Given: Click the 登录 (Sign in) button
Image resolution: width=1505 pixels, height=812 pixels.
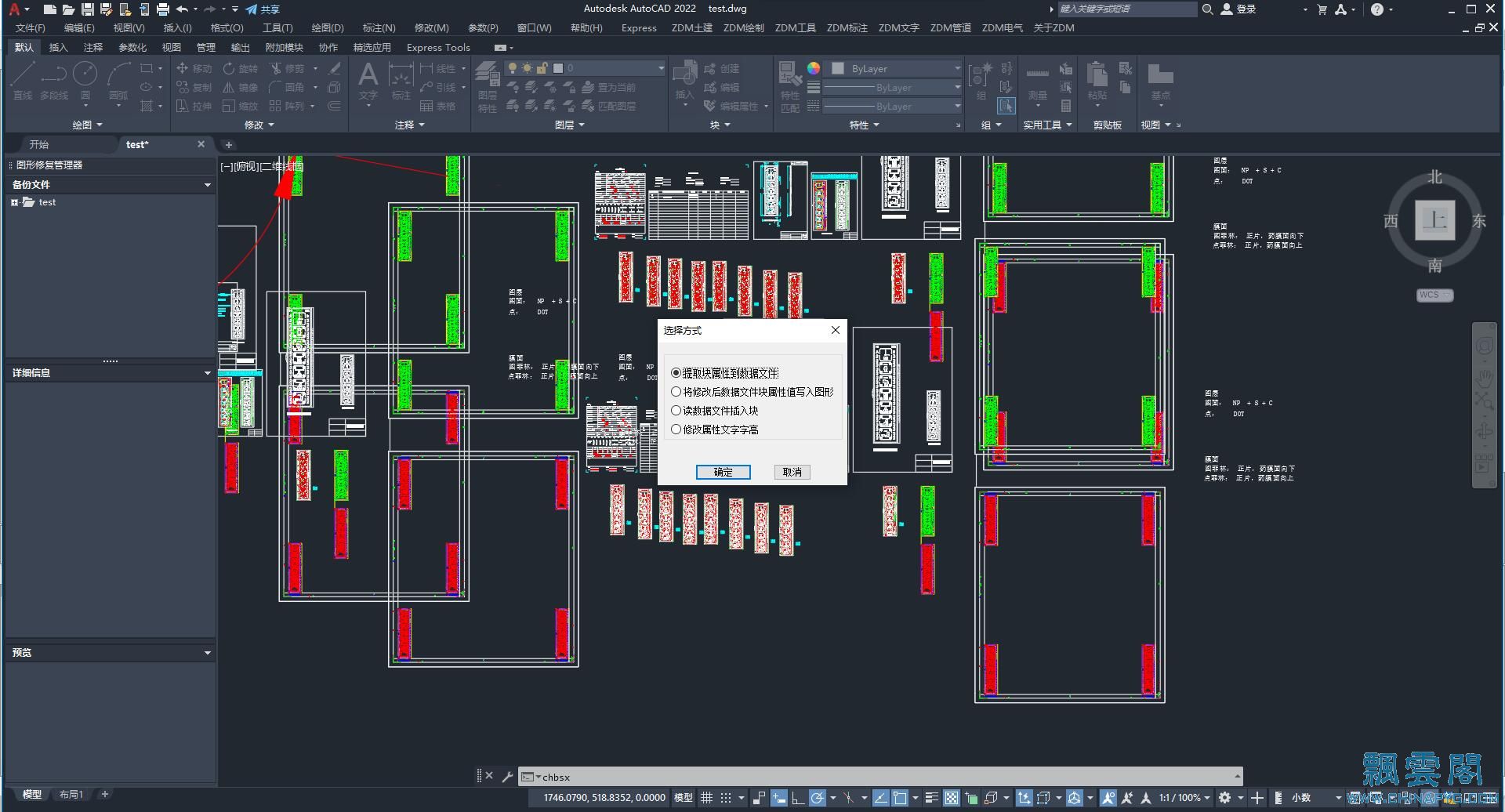Looking at the screenshot, I should pos(1238,9).
